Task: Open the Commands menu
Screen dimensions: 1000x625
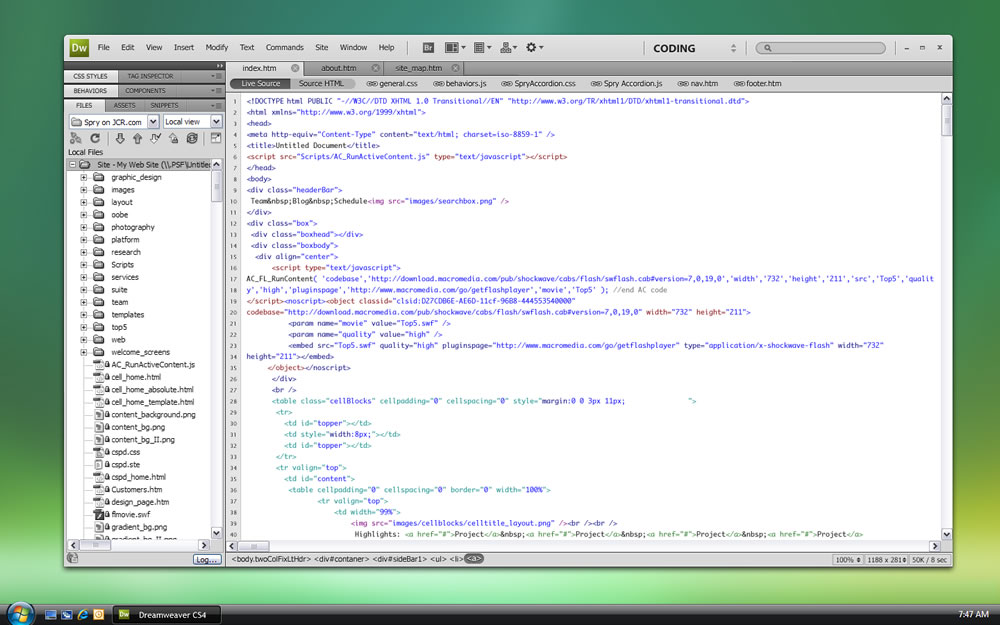Action: point(284,48)
